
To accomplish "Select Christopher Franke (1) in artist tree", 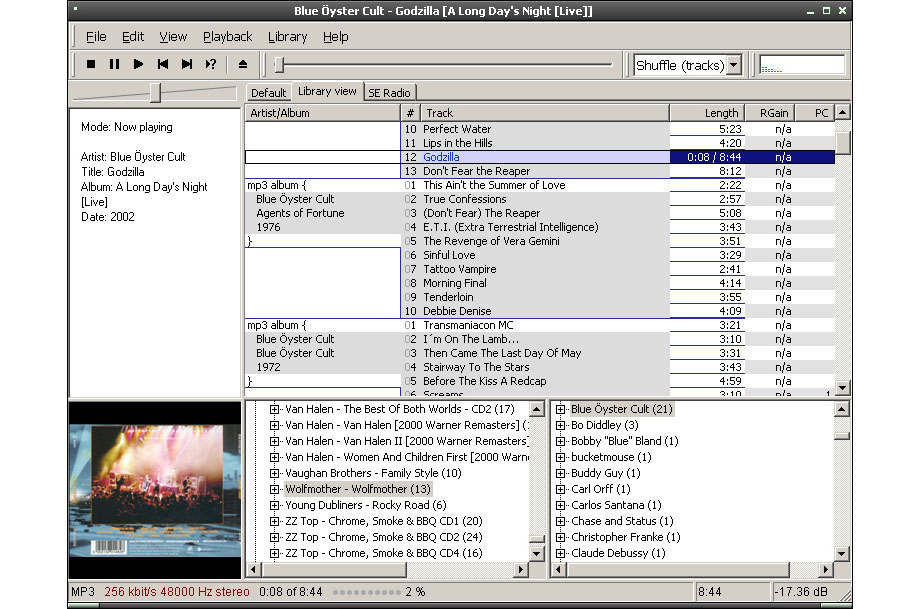I will (x=625, y=537).
